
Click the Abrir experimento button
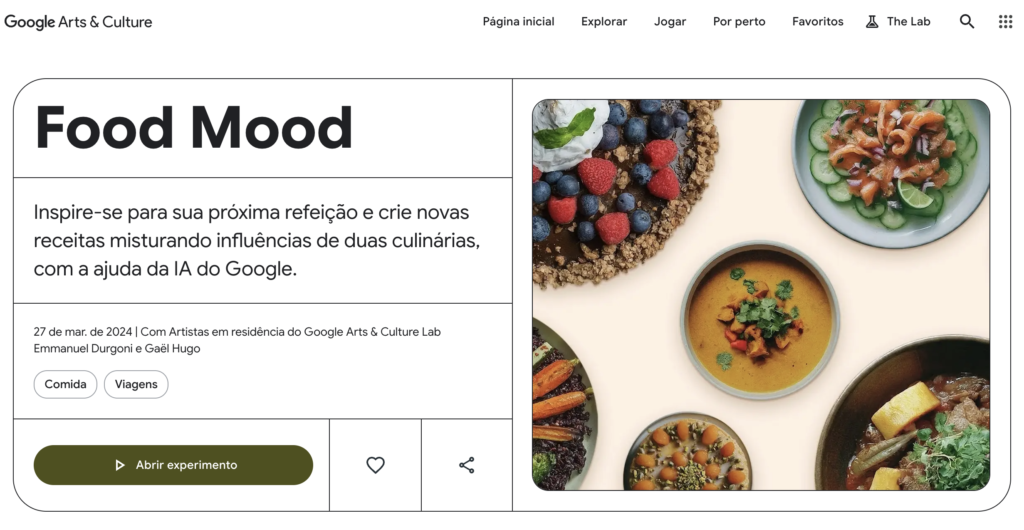pos(173,465)
